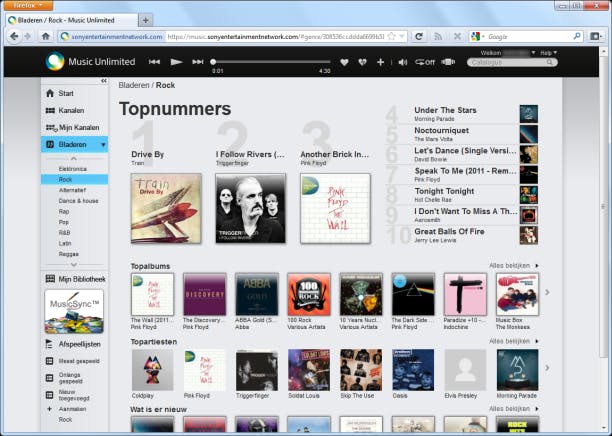Image resolution: width=612 pixels, height=436 pixels.
Task: Mute the player volume
Action: tap(403, 62)
